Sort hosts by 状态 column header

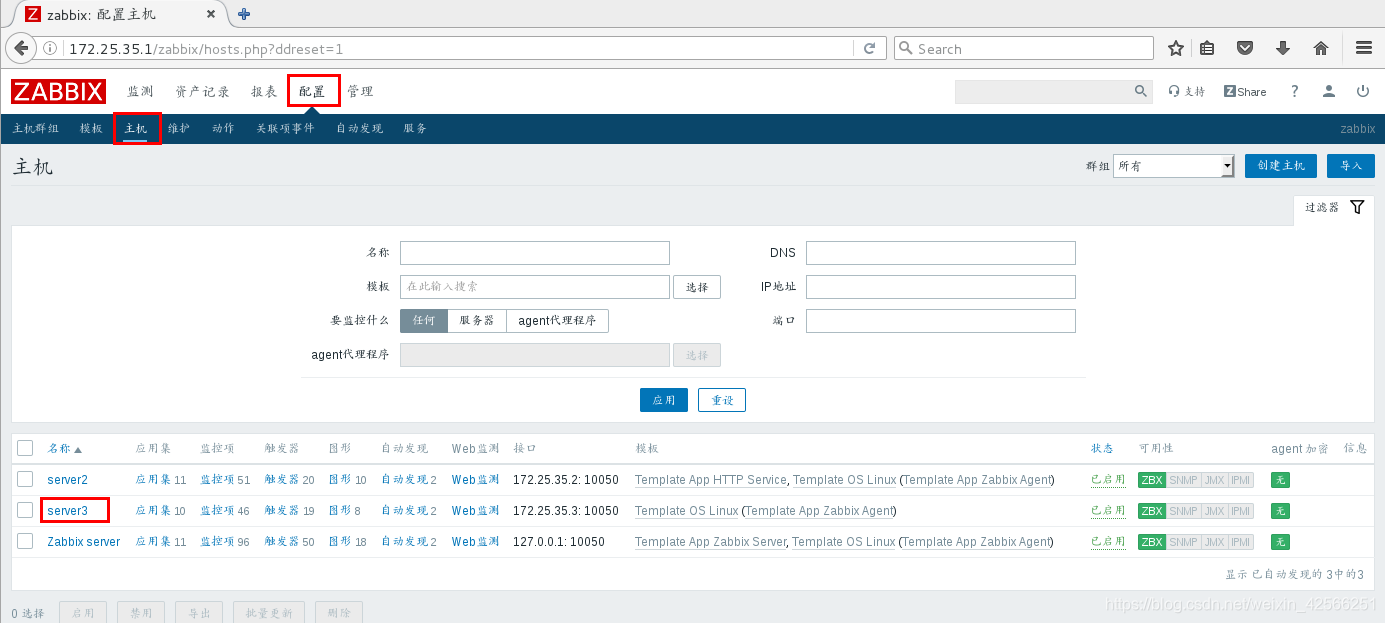point(1102,449)
